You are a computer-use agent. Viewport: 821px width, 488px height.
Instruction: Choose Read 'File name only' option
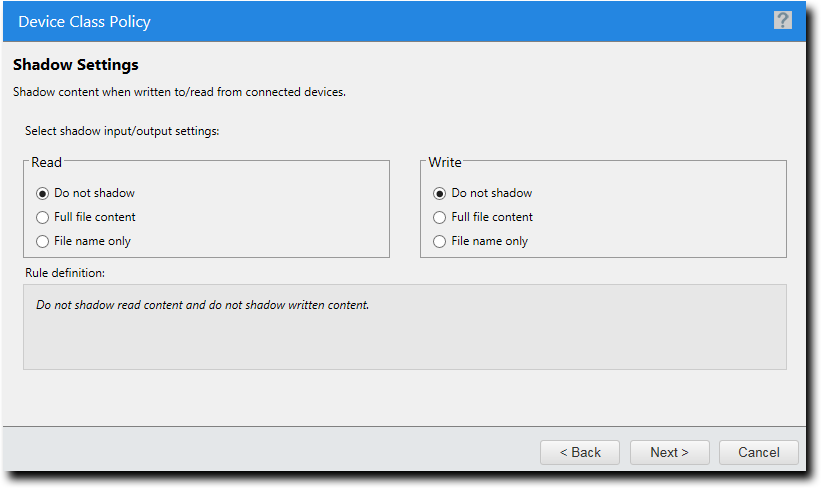click(x=42, y=241)
